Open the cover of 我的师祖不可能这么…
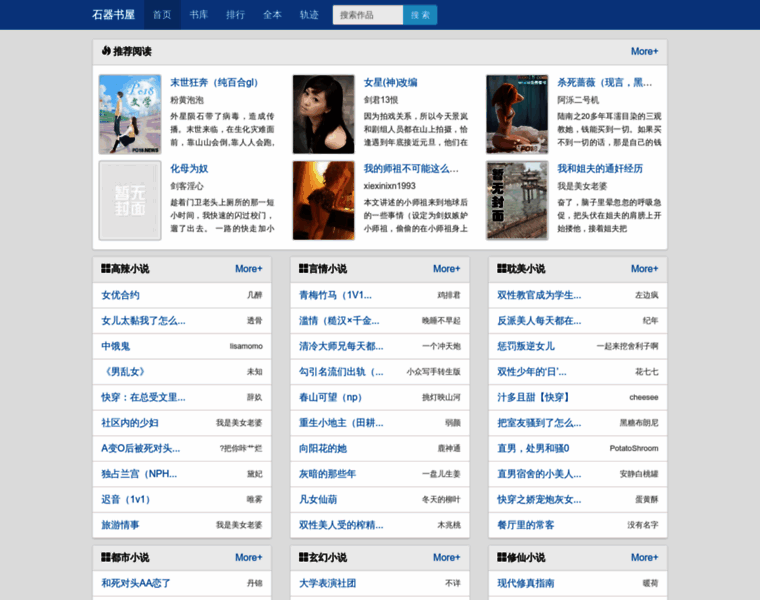This screenshot has width=760, height=600. click(323, 201)
